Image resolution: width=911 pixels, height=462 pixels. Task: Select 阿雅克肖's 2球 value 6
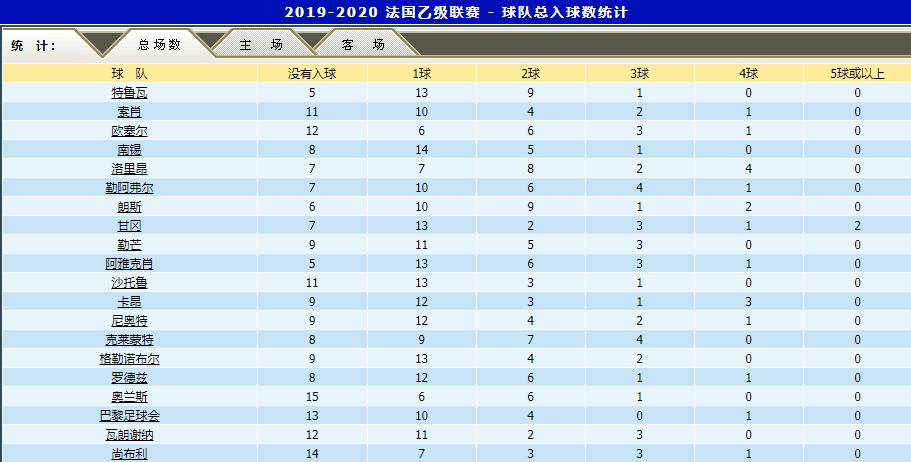pos(530,264)
